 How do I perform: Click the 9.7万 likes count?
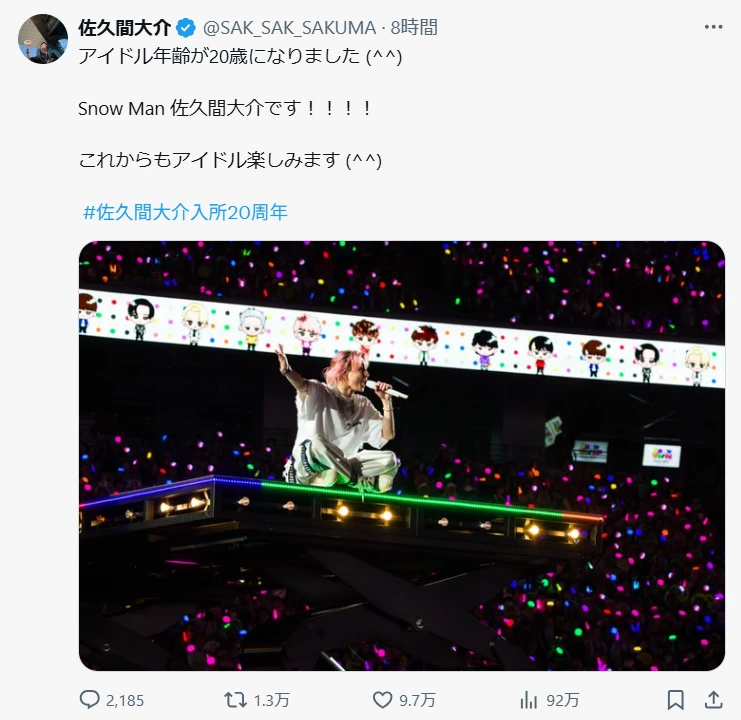coord(417,700)
